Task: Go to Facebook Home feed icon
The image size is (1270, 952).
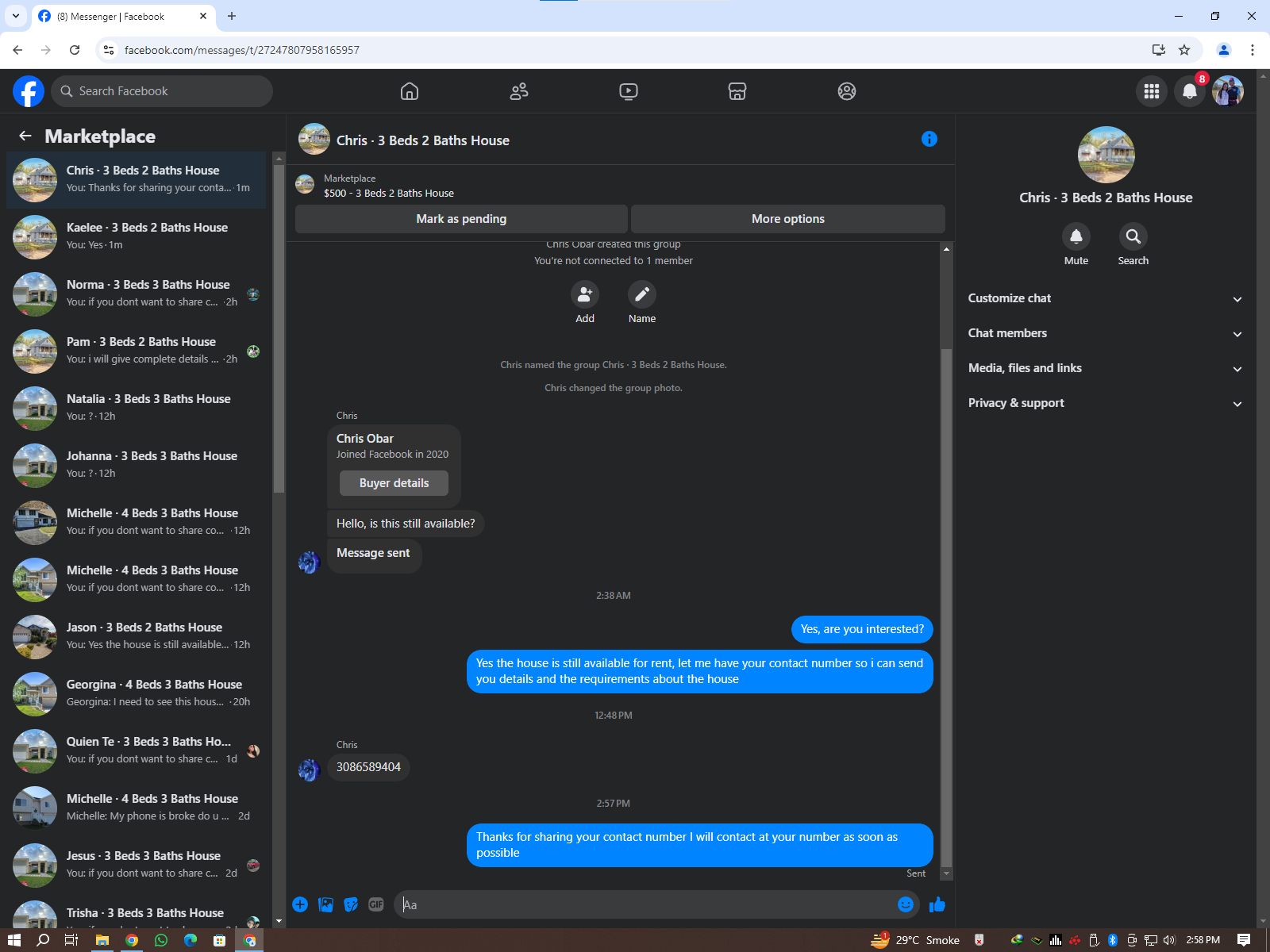Action: 410,91
